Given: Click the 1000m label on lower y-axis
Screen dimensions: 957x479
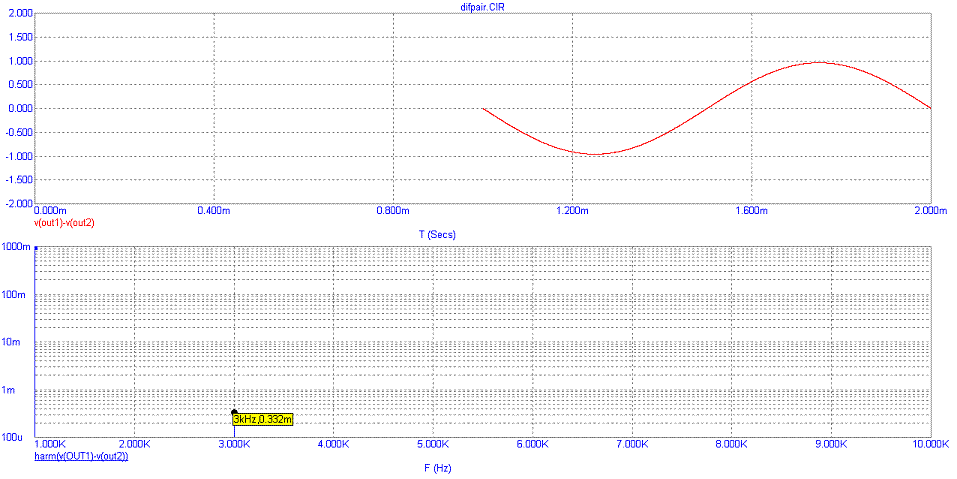Looking at the screenshot, I should click(x=16, y=247).
